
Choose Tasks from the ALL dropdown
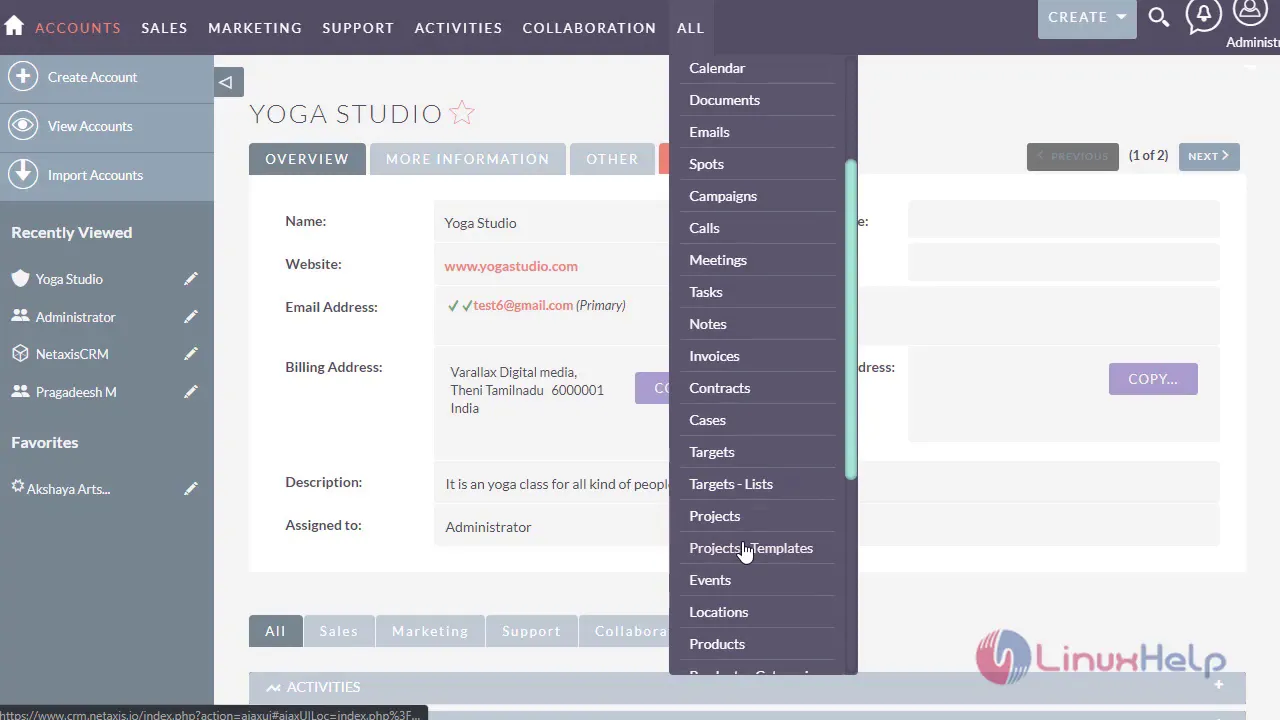[706, 292]
